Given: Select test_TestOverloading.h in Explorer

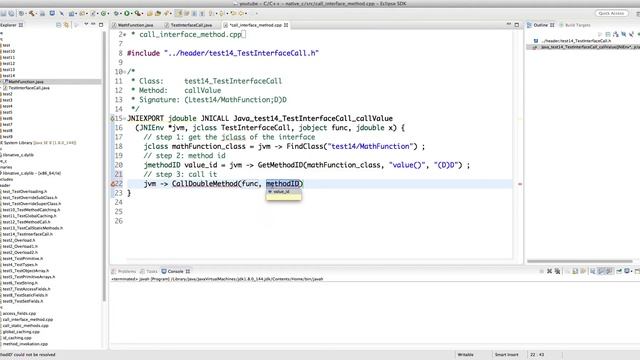Looking at the screenshot, I should (x=24, y=191).
